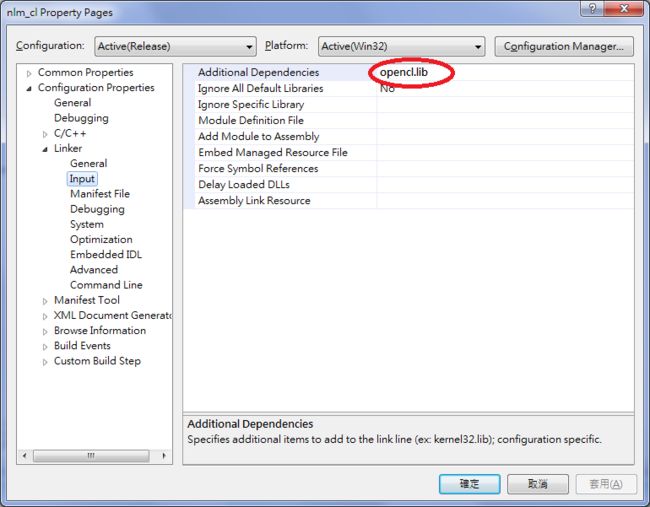Close the Property Pages dialog
This screenshot has width=650, height=507.
pyautogui.click(x=623, y=8)
